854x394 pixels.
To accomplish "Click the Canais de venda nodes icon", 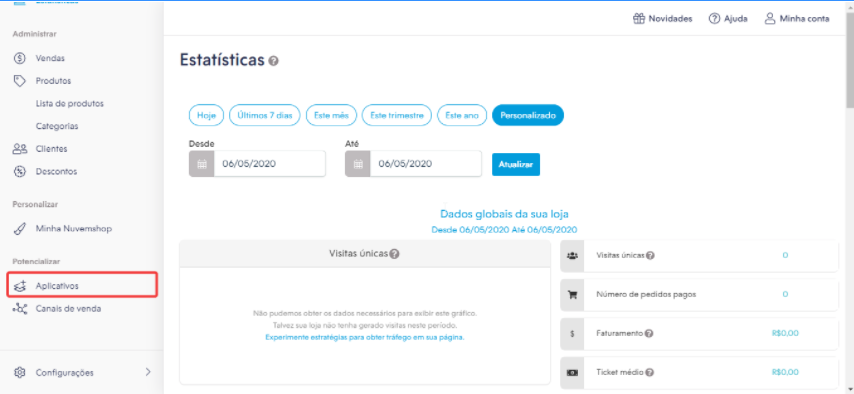I will [20, 309].
